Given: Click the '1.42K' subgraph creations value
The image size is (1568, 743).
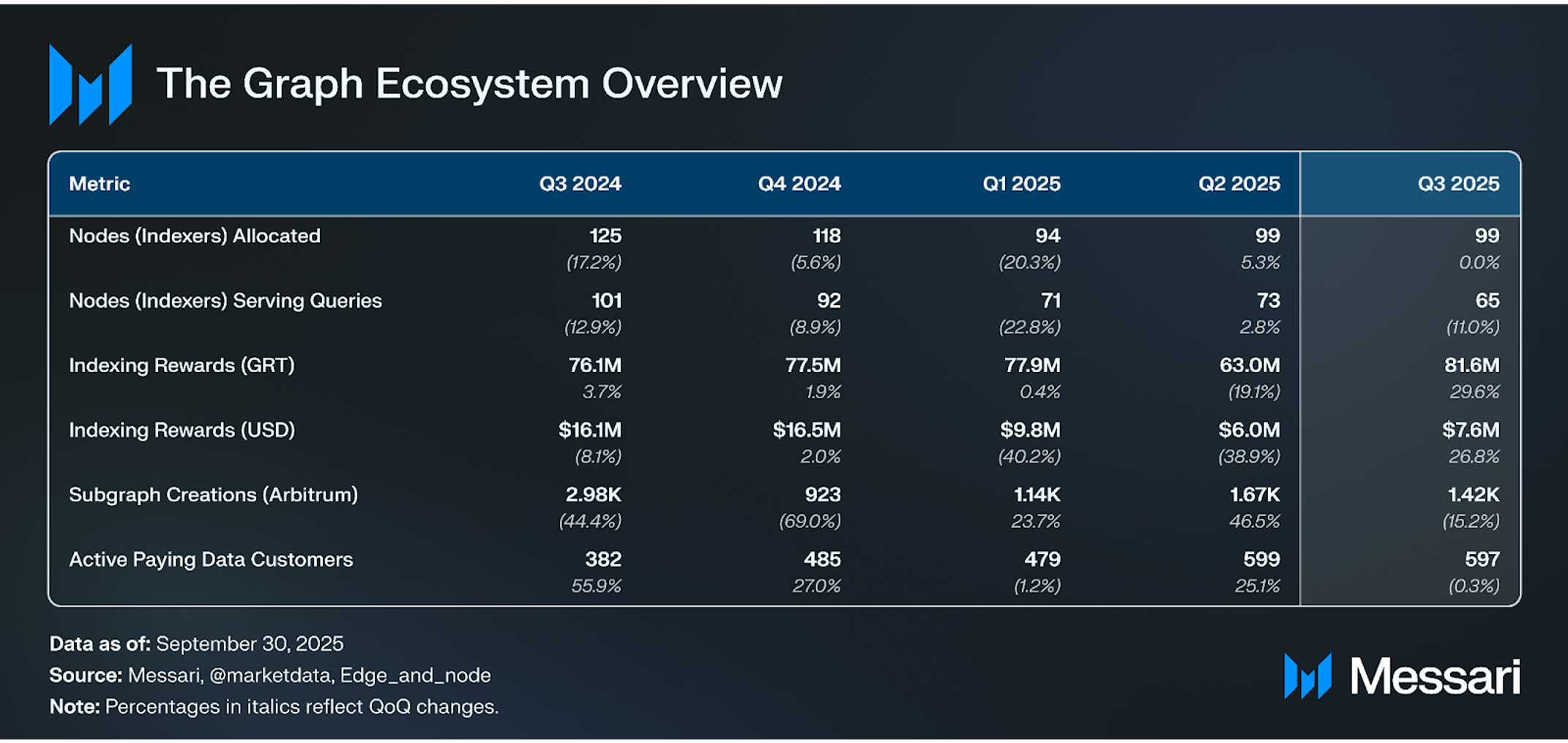Looking at the screenshot, I should (x=1474, y=495).
